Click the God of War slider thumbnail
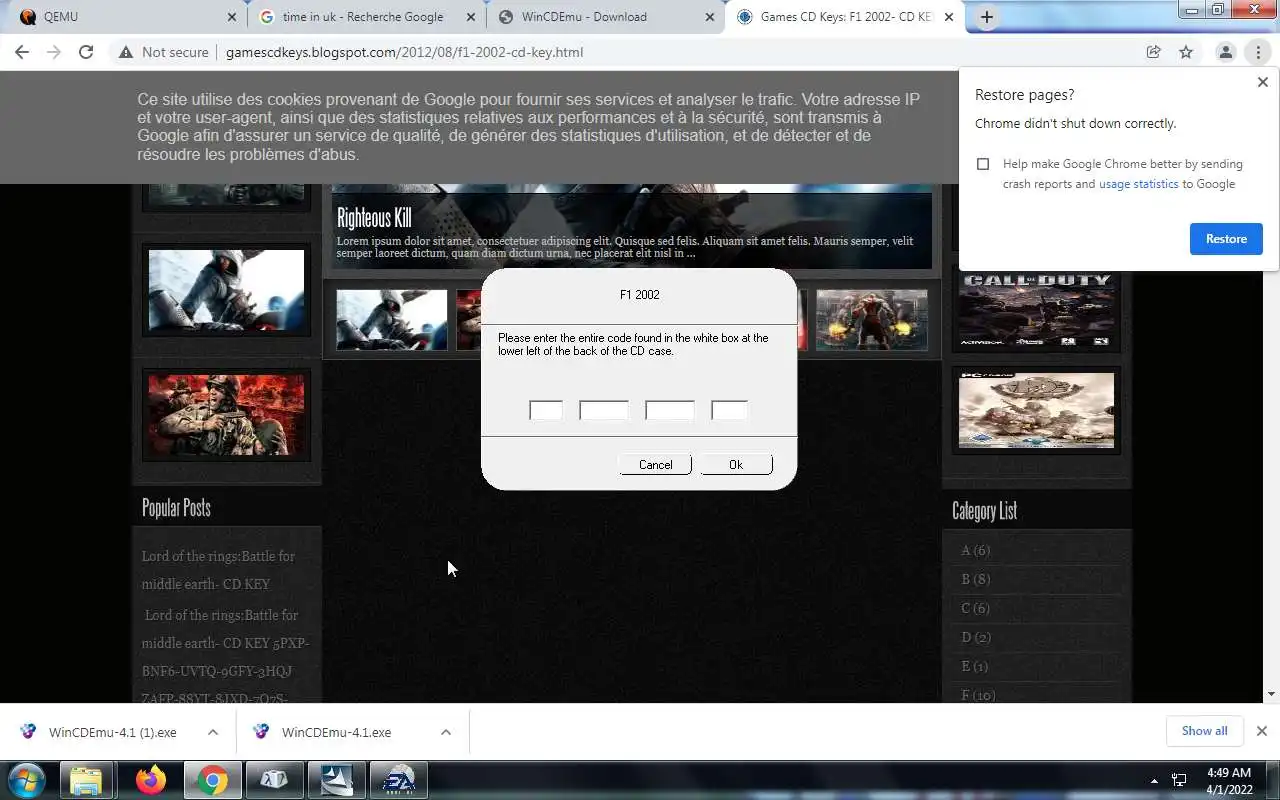Viewport: 1280px width, 800px height. pos(871,320)
